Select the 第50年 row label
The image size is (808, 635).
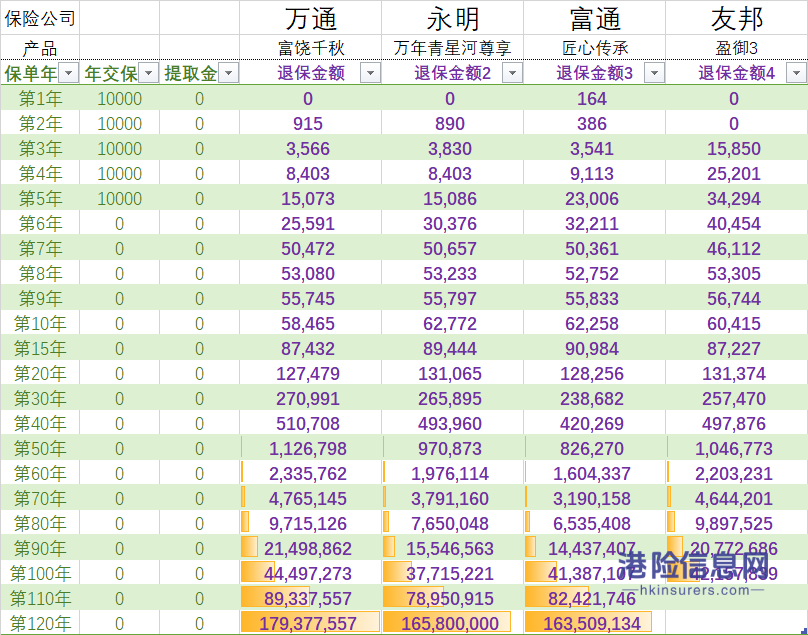(x=40, y=448)
